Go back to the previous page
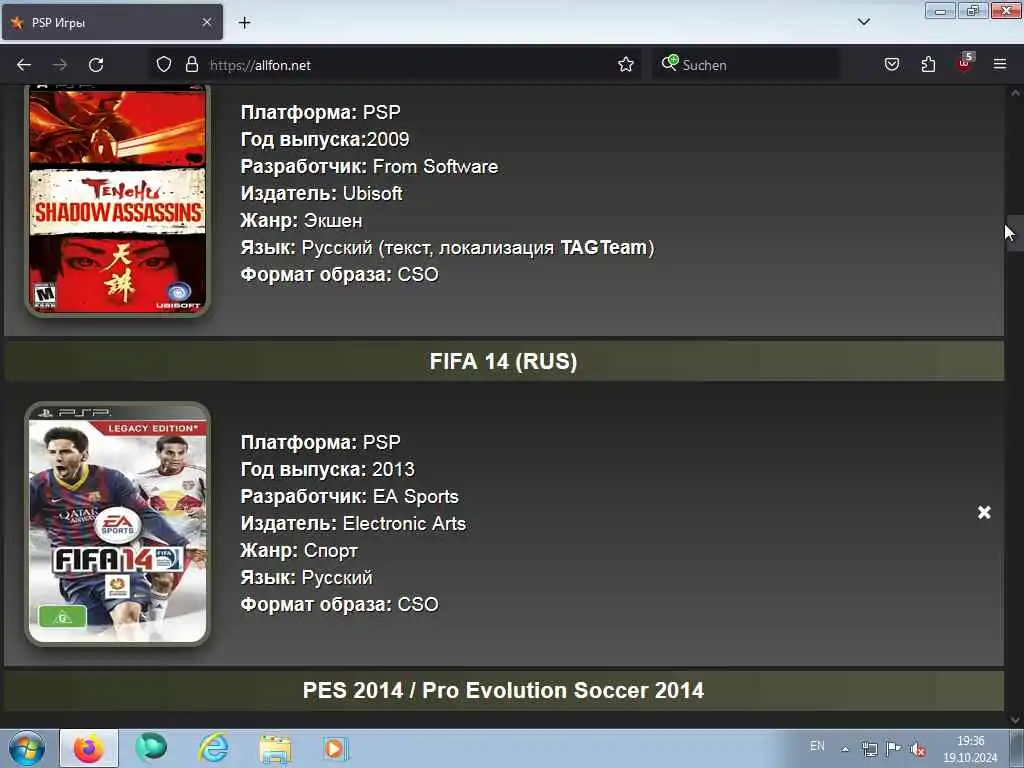 [24, 65]
